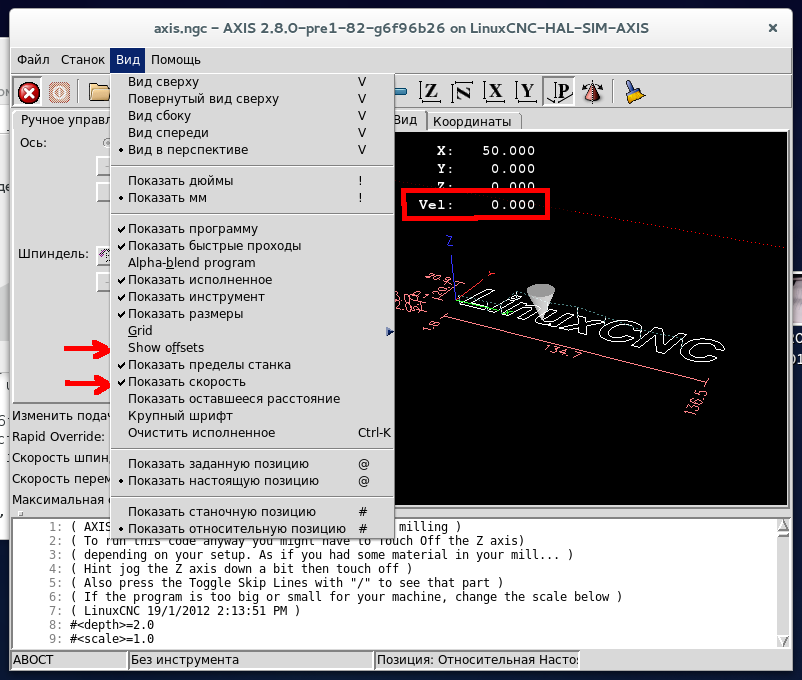Select the Z top view icon
This screenshot has width=802, height=680.
tap(430, 92)
